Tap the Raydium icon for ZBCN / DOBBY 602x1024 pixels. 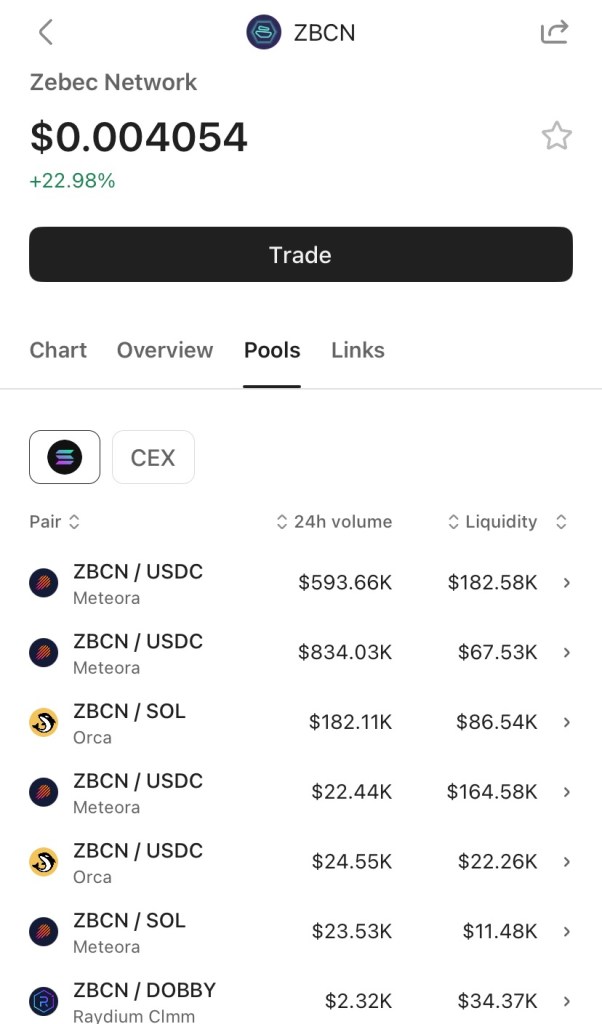click(44, 1001)
